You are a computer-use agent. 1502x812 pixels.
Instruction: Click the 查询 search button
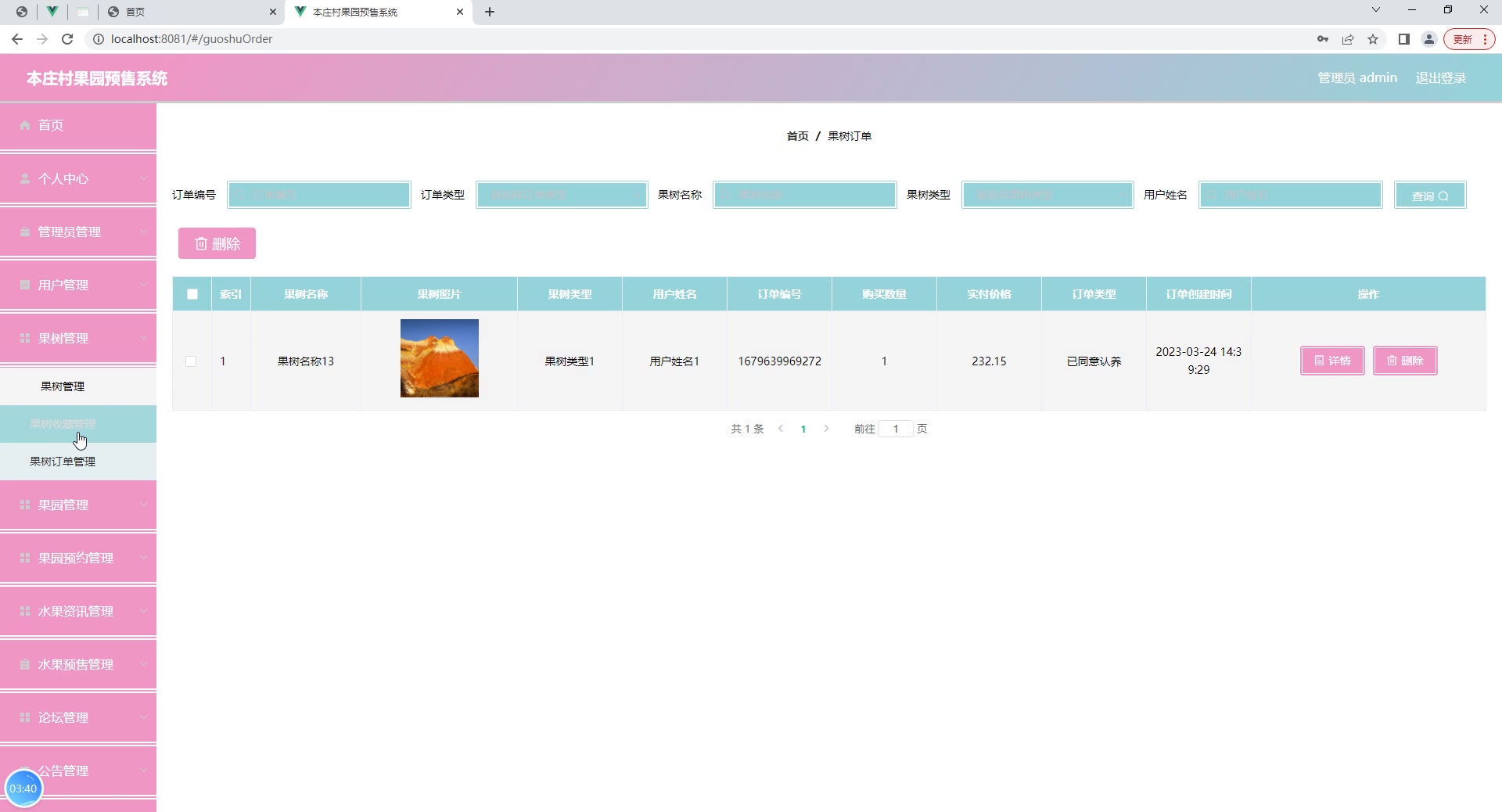1430,196
